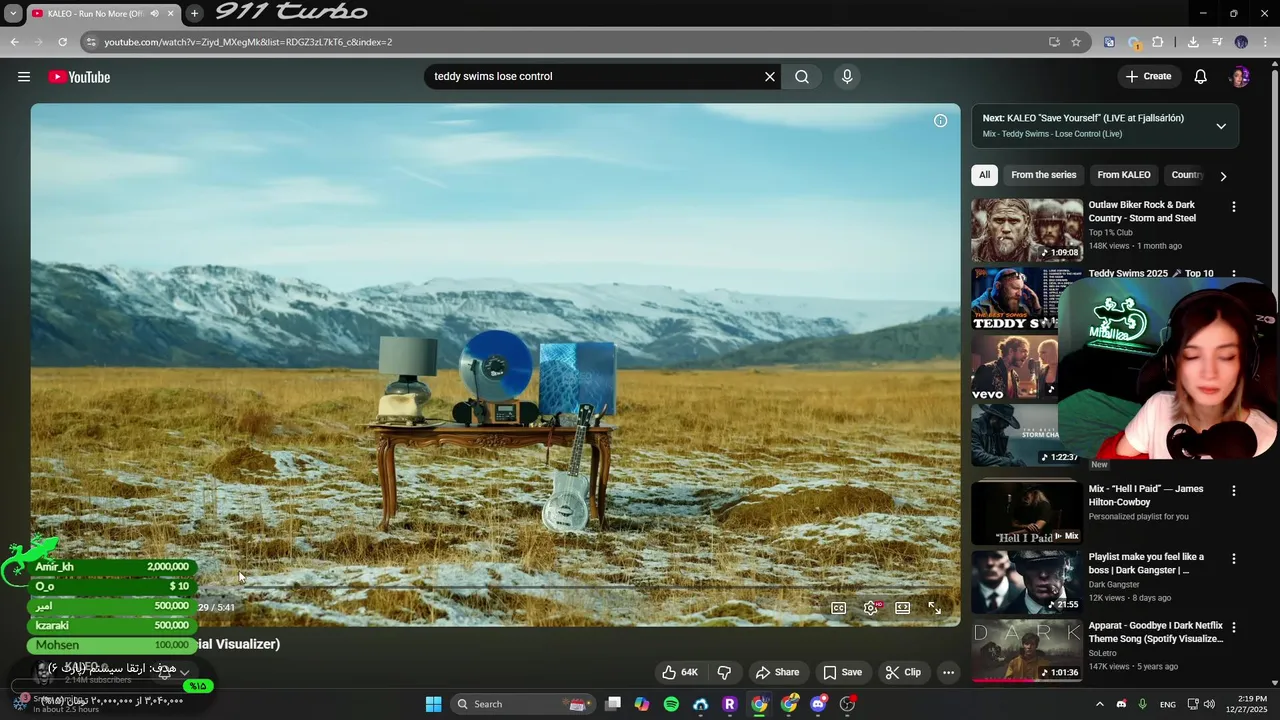1280x720 pixels.
Task: Open more actions ellipsis under video
Action: 948,672
